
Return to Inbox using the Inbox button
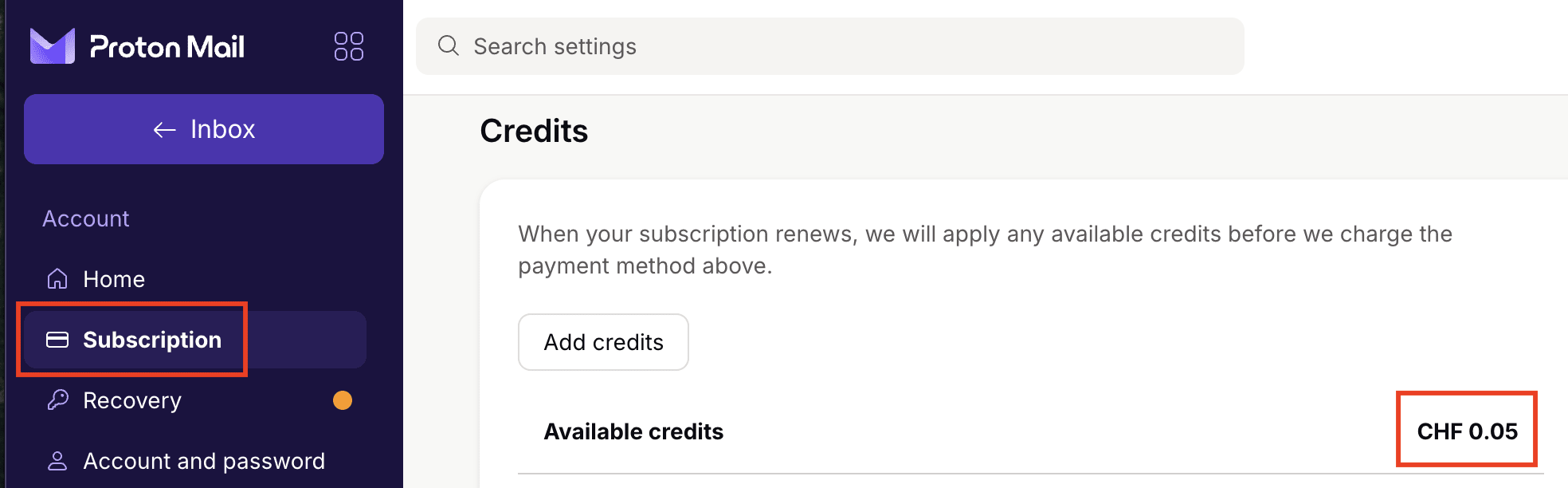coord(203,128)
